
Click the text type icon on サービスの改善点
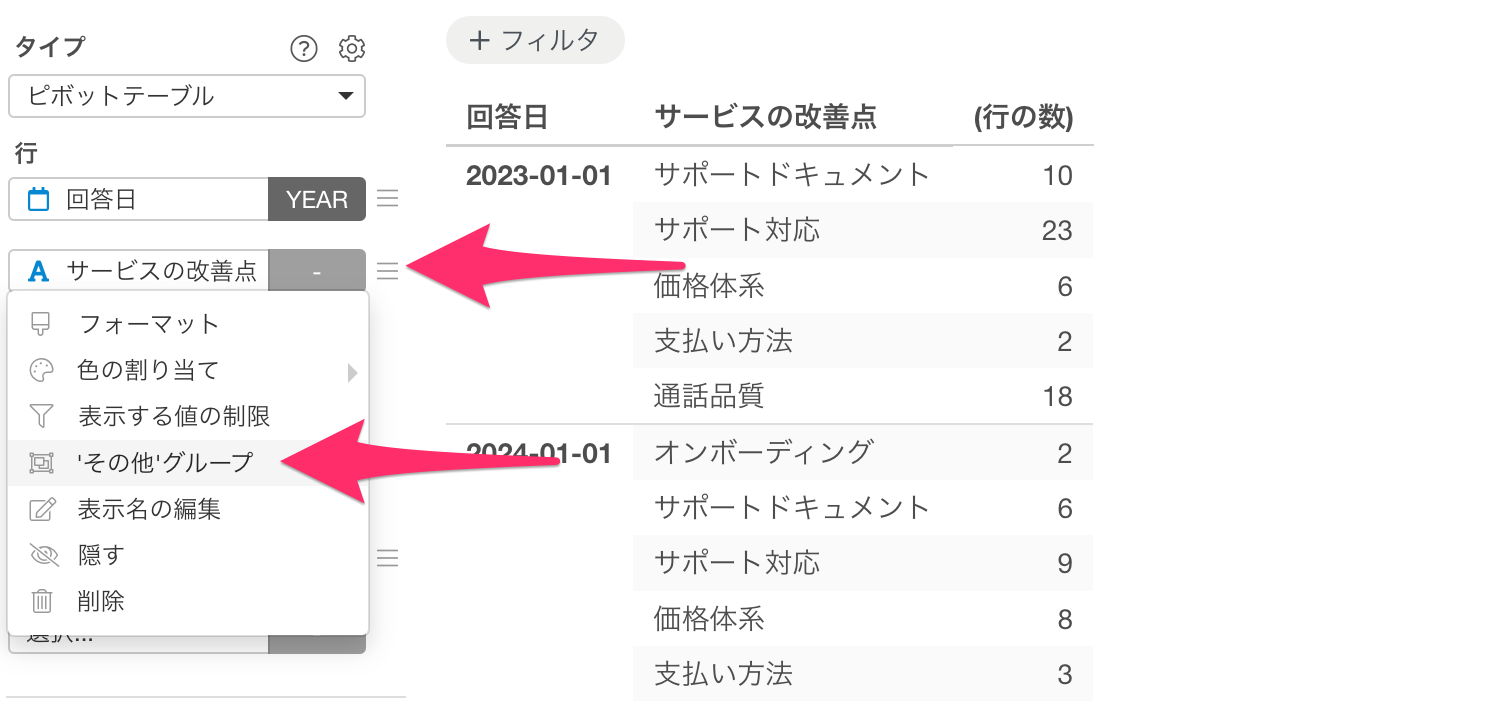[38, 271]
